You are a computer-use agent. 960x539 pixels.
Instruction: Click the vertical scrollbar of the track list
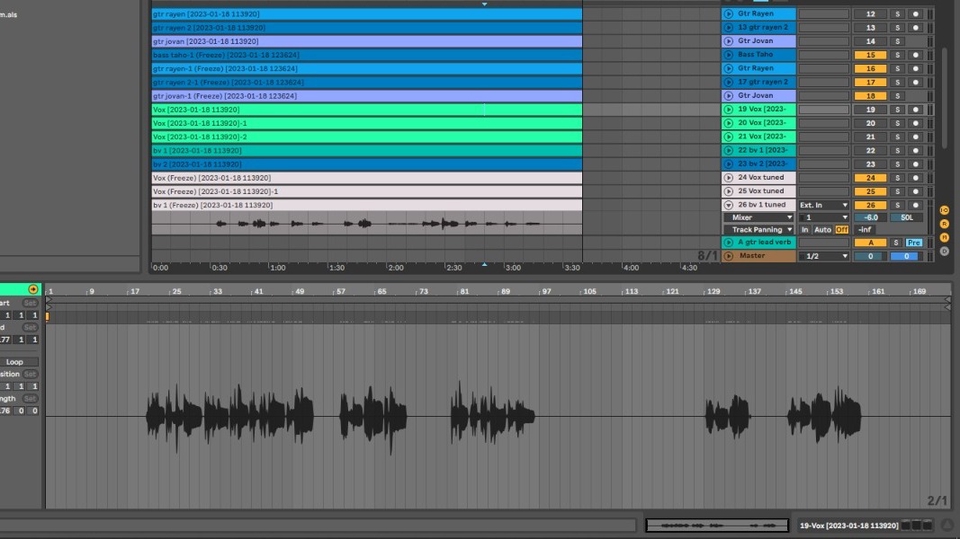(947, 97)
